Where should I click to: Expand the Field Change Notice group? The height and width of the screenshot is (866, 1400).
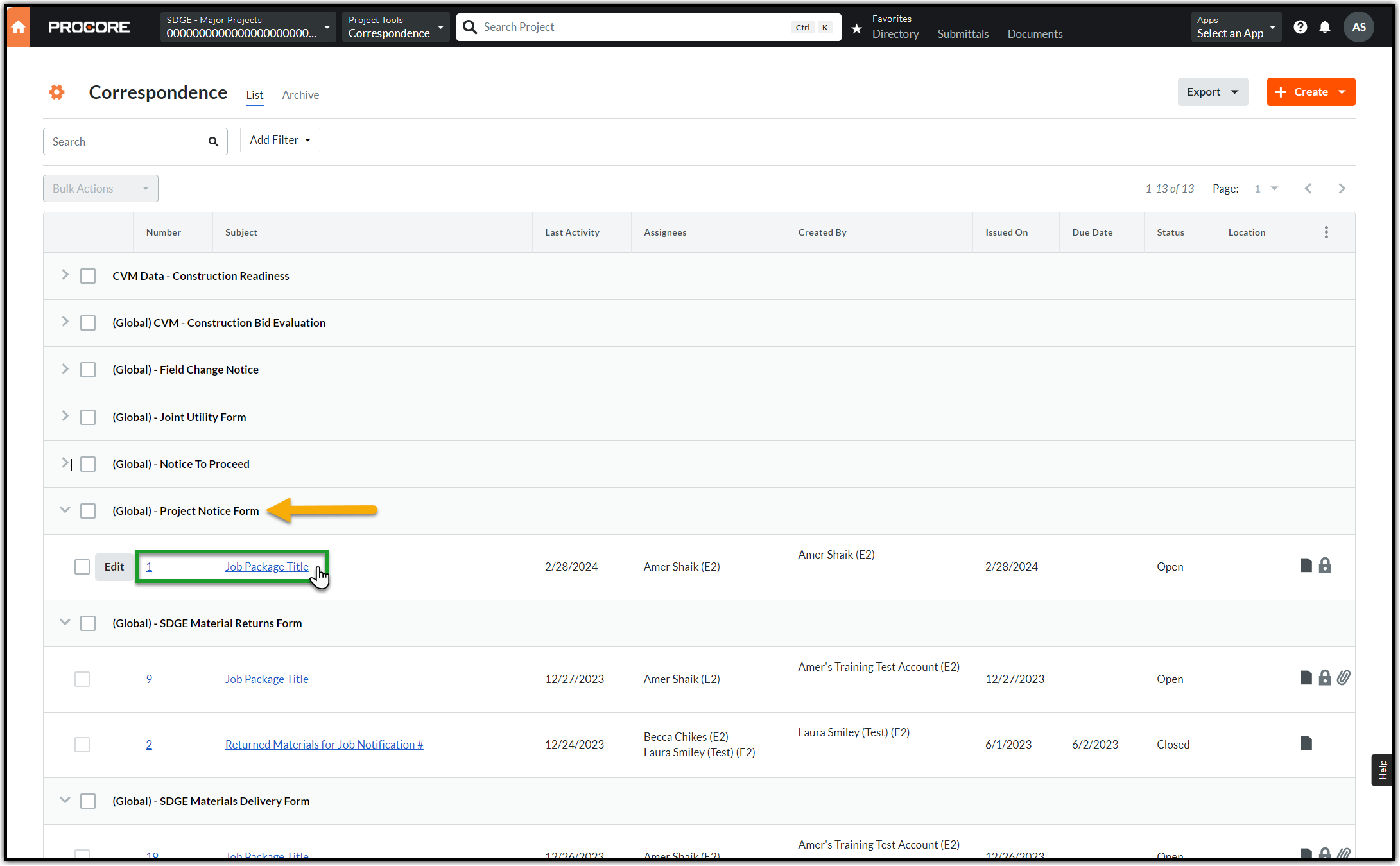click(x=65, y=369)
